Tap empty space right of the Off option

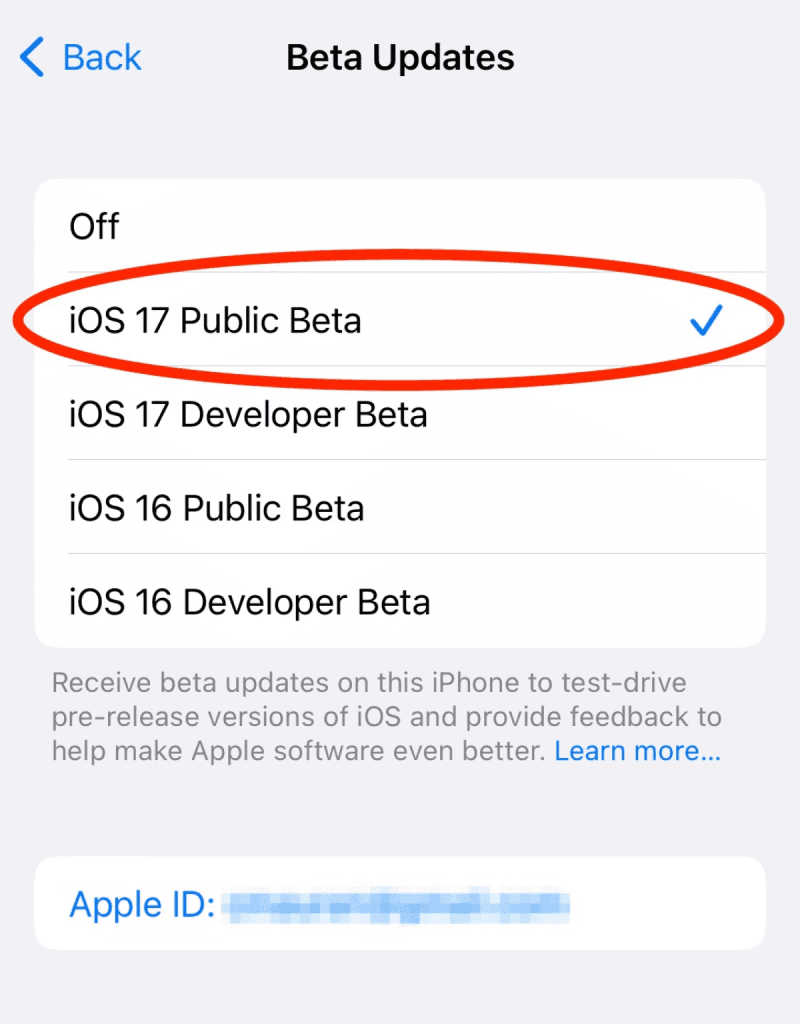[x=450, y=227]
